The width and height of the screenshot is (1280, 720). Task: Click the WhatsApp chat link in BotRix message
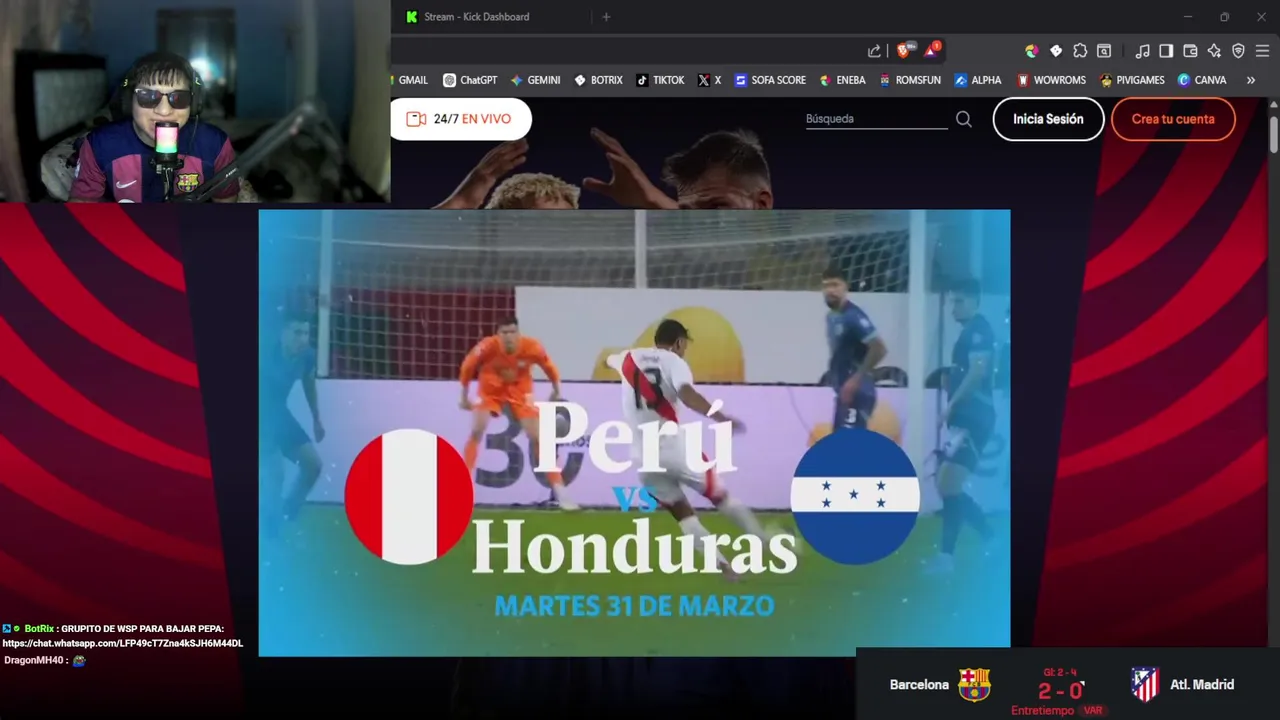click(x=122, y=643)
